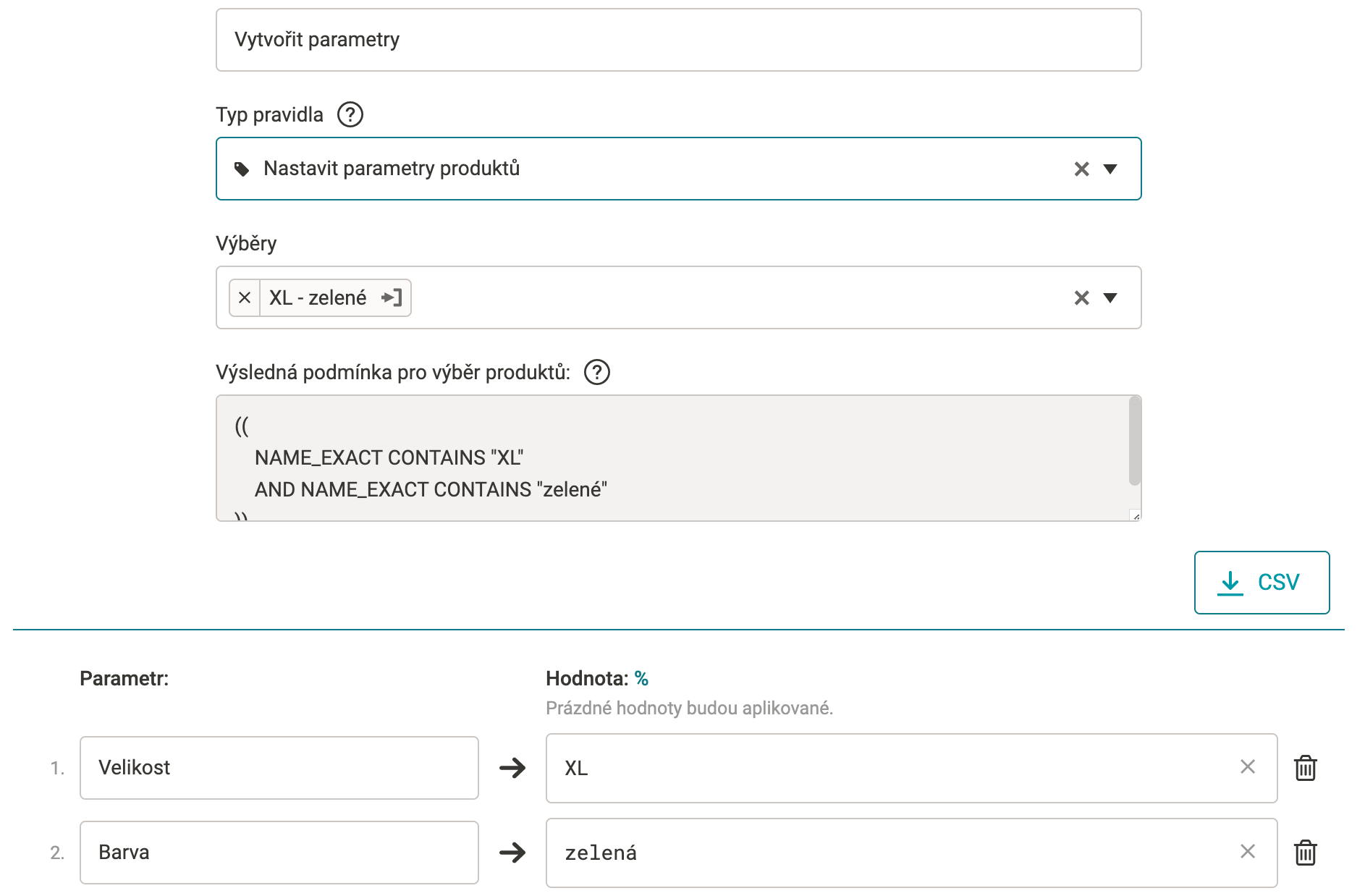Clear the zelená value field
The height and width of the screenshot is (896, 1365).
1247,852
